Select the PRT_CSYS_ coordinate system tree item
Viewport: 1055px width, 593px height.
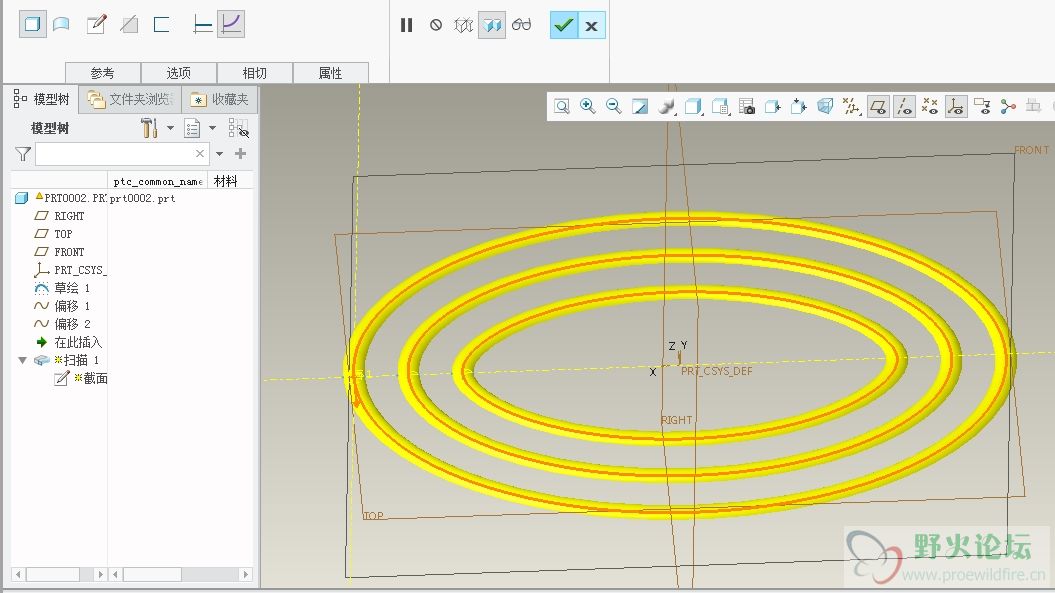70,270
